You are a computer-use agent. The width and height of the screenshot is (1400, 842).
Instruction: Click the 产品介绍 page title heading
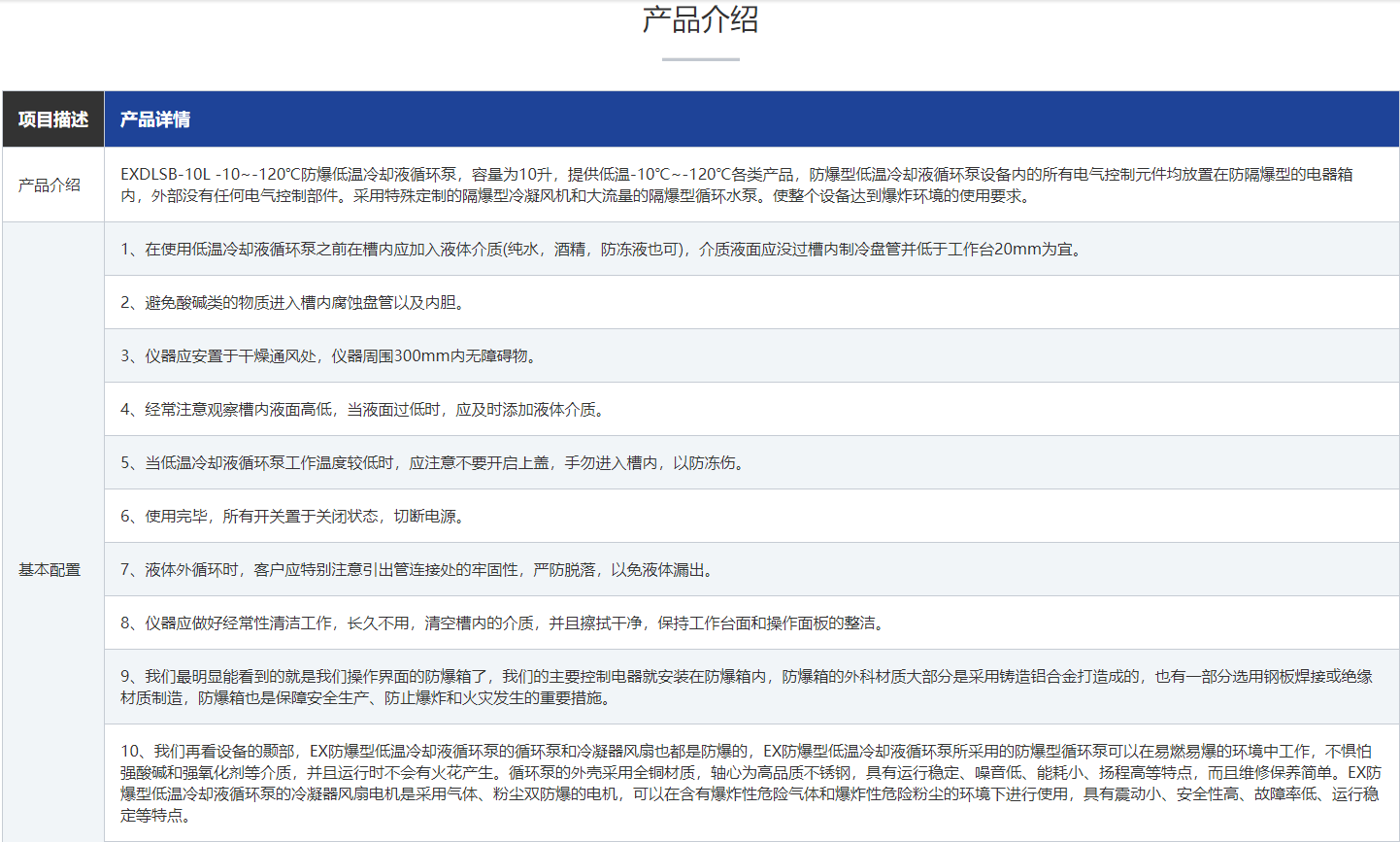tap(700, 19)
